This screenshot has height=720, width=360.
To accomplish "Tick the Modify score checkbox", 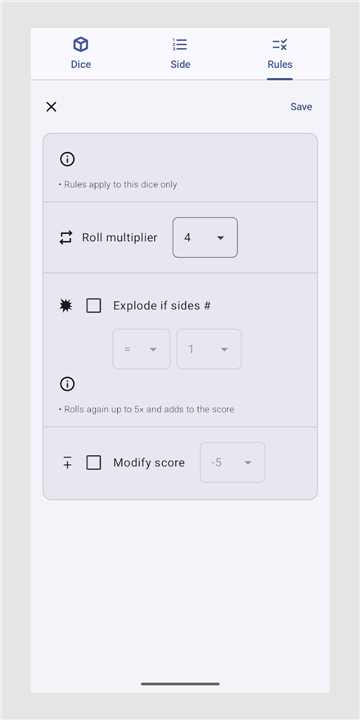I will click(x=94, y=463).
